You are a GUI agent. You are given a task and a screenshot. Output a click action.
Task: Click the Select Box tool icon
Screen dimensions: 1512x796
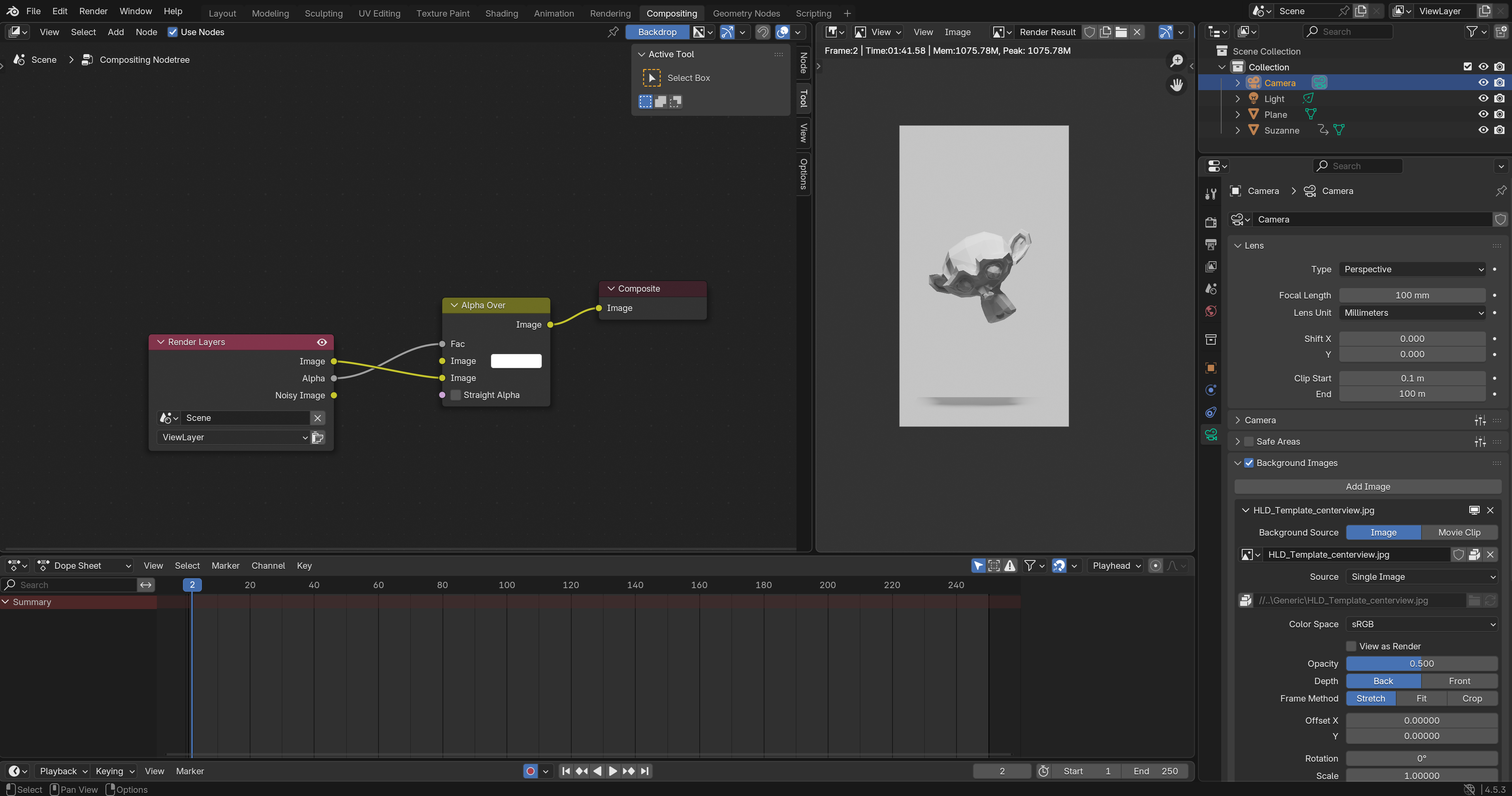[x=651, y=78]
